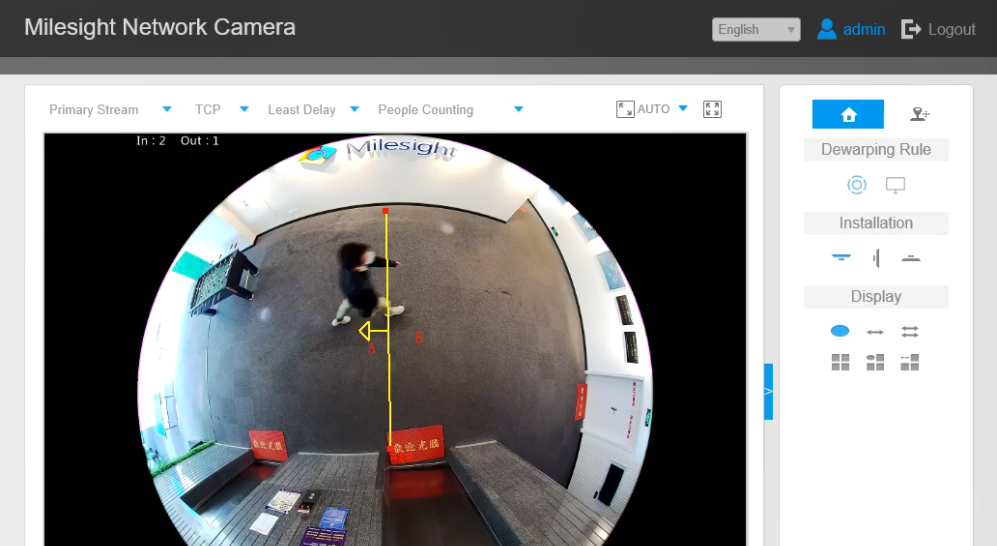This screenshot has height=546, width=997.
Task: Click the Milesight Network Camera title
Action: tap(160, 27)
